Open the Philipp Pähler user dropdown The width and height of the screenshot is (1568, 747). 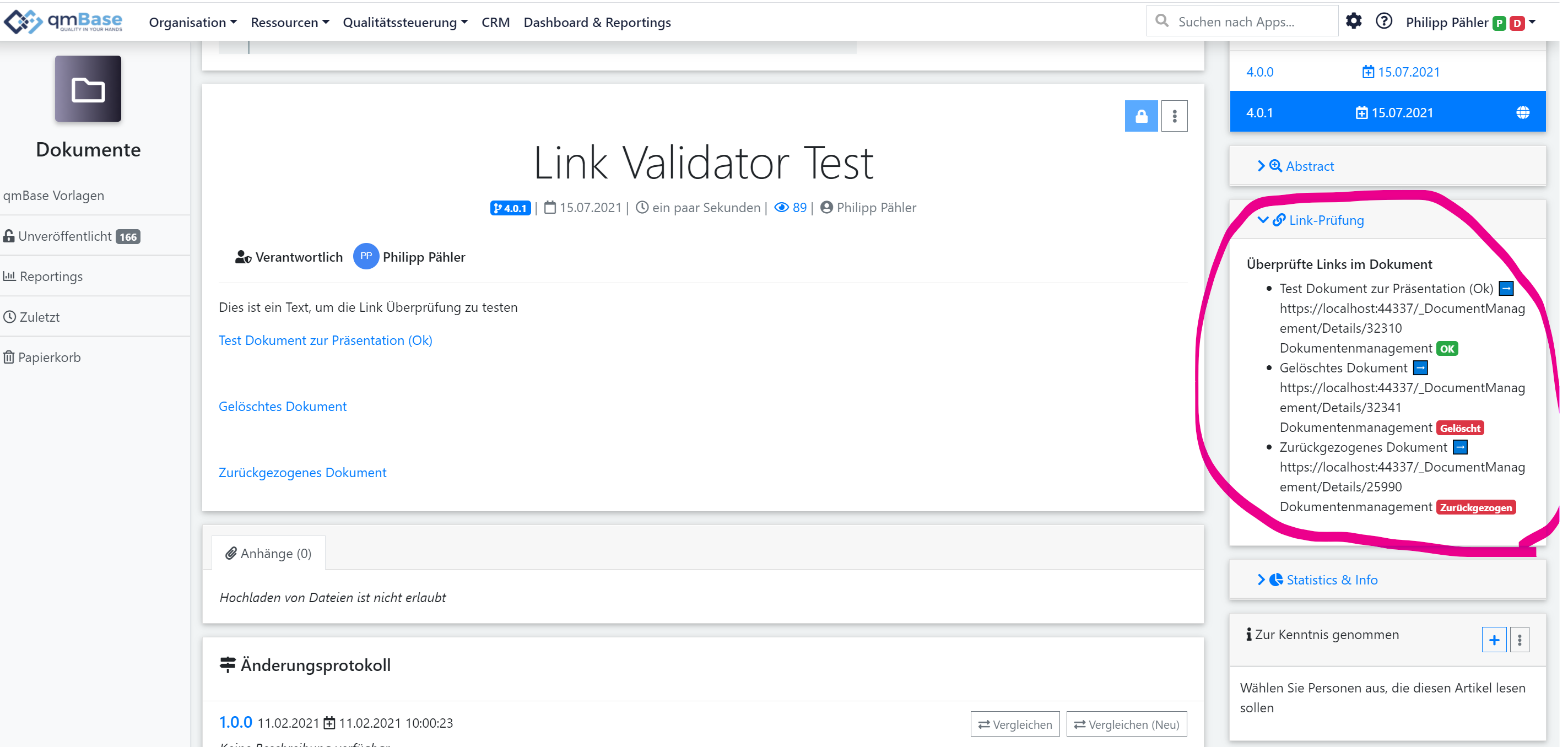[1470, 23]
